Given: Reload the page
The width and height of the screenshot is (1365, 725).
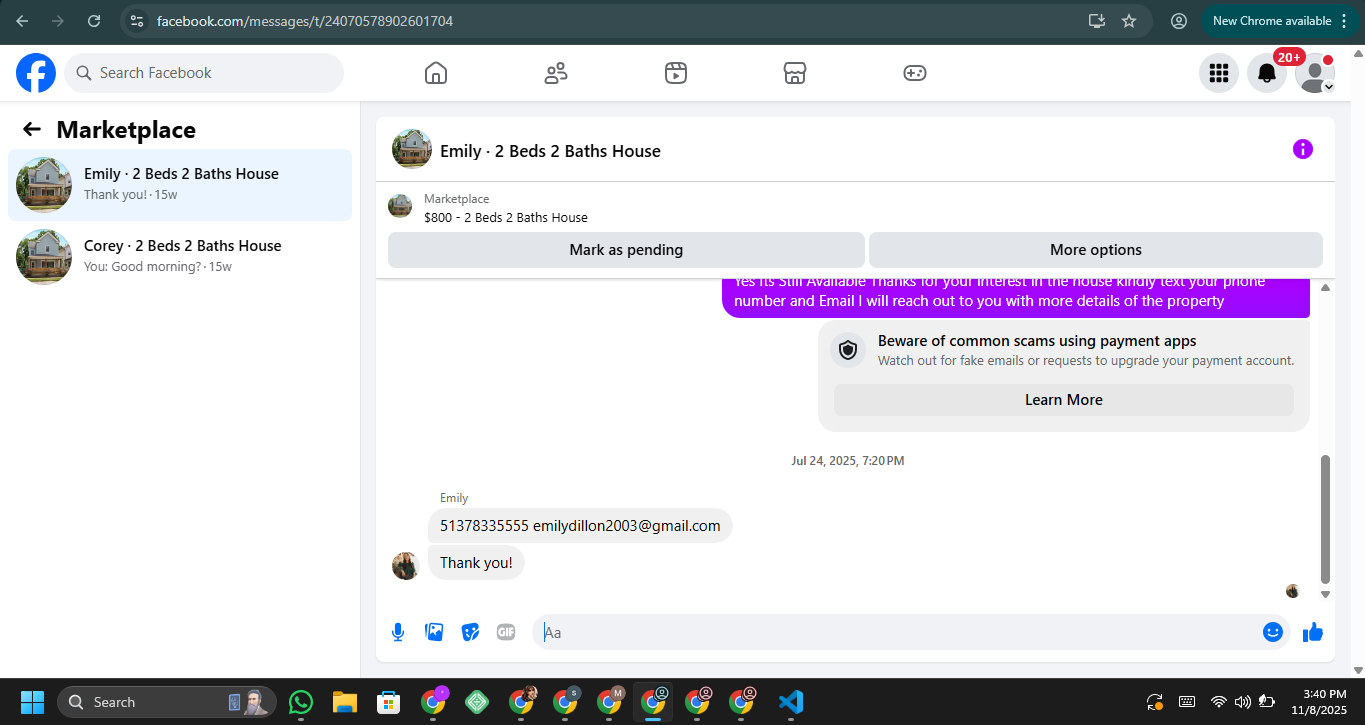Looking at the screenshot, I should click(94, 21).
